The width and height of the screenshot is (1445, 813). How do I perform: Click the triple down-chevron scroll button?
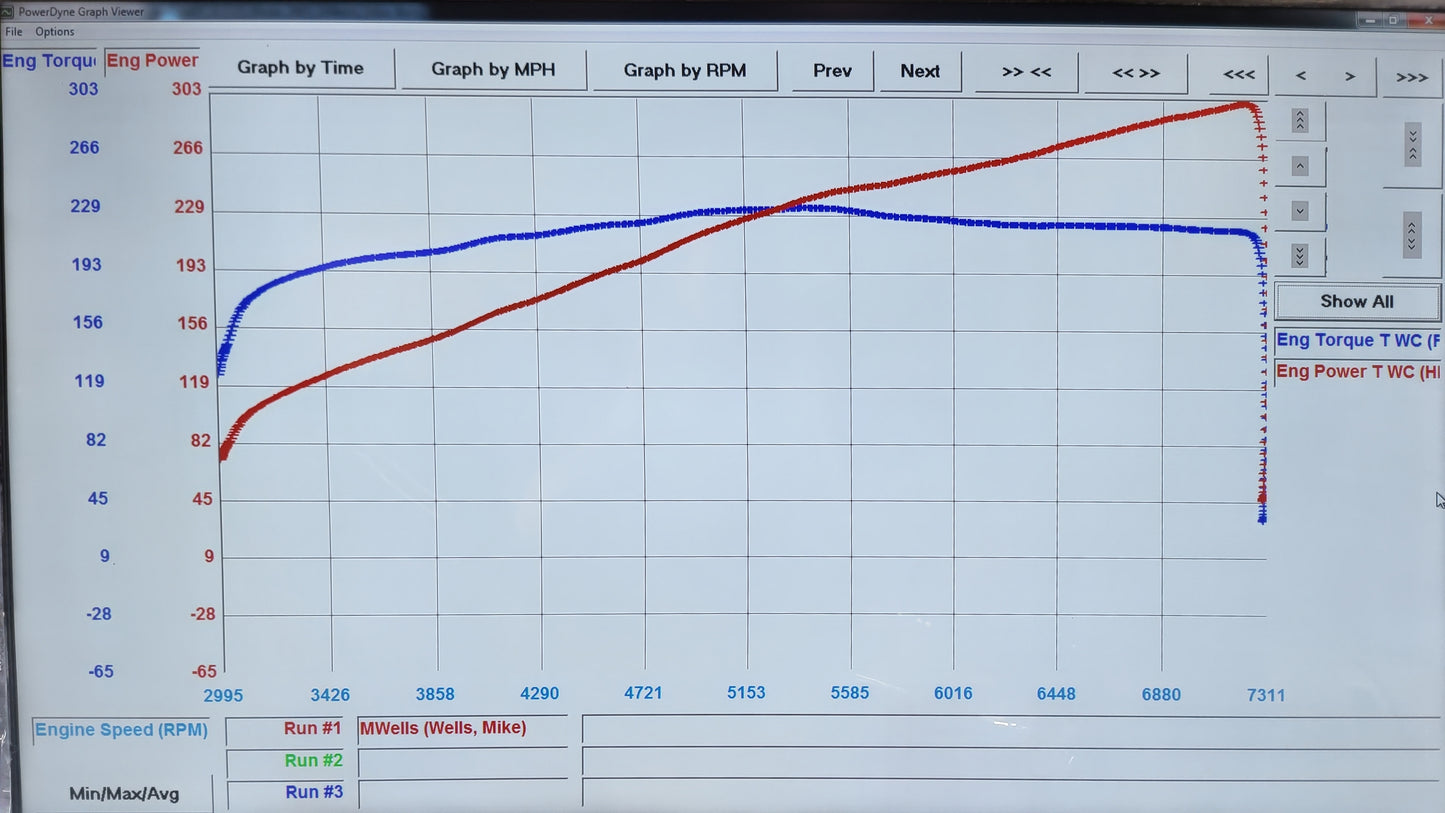(1299, 256)
